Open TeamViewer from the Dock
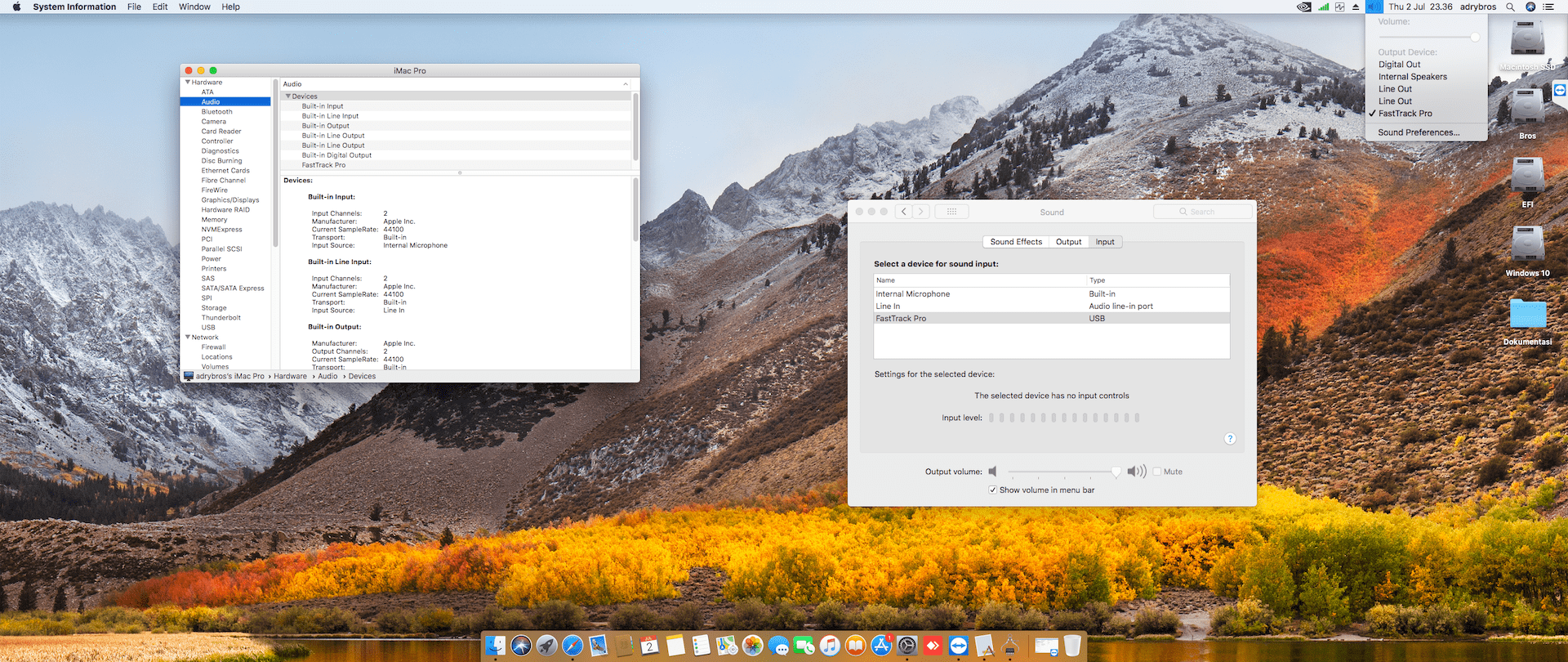 pyautogui.click(x=959, y=646)
